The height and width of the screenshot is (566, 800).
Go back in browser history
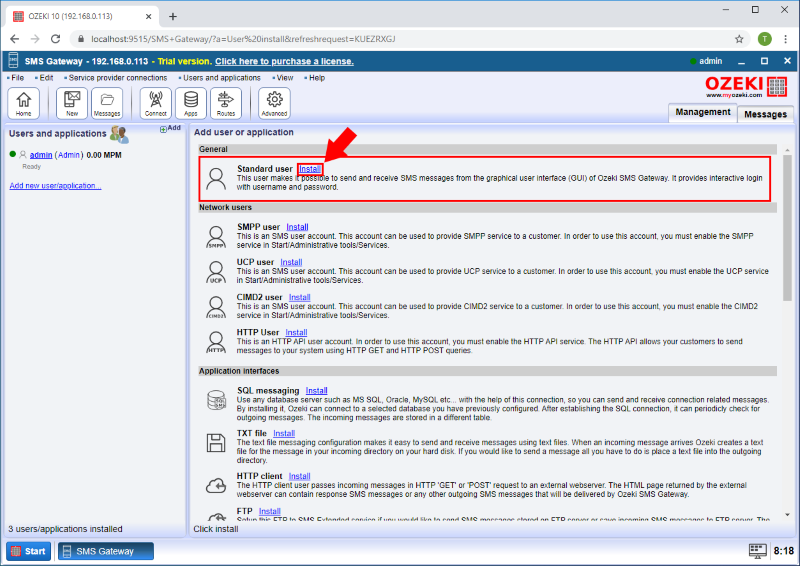pyautogui.click(x=14, y=39)
